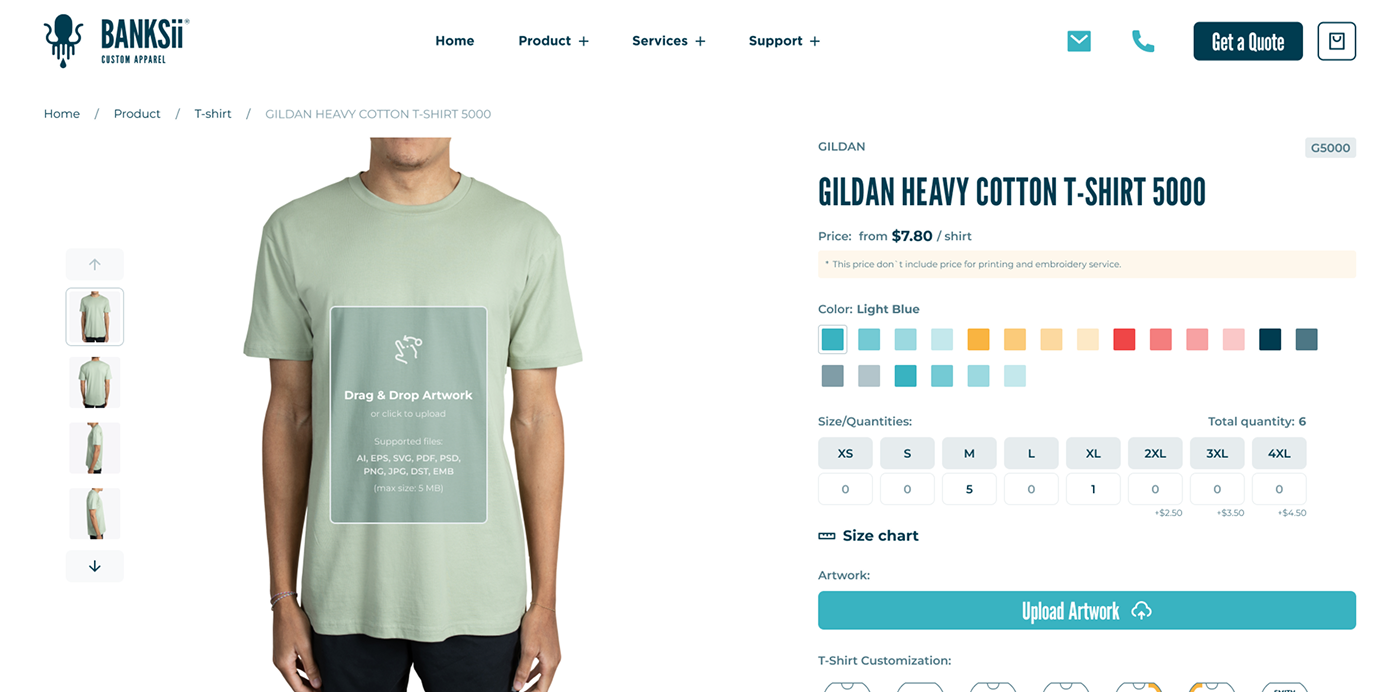
Task: Expand the Support menu
Action: (x=784, y=41)
